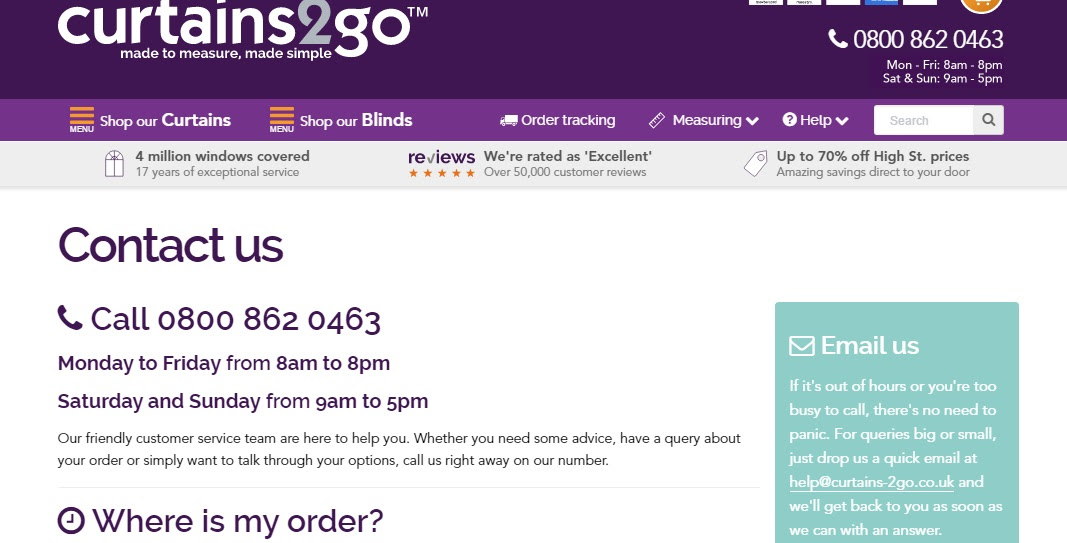Click the phone icon in the header
The height and width of the screenshot is (543, 1067).
(x=838, y=39)
